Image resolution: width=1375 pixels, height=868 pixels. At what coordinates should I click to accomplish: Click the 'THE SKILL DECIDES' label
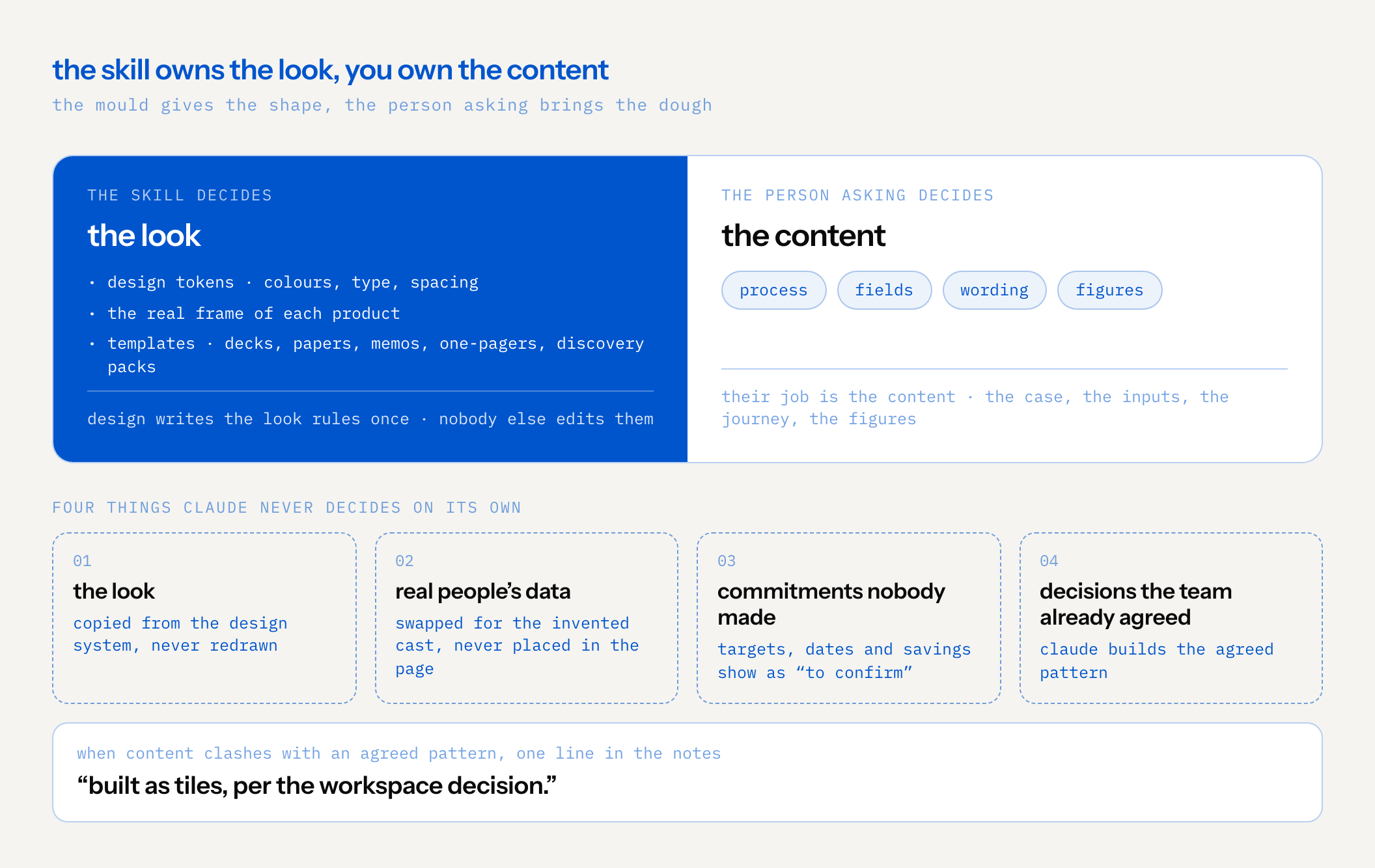(180, 195)
